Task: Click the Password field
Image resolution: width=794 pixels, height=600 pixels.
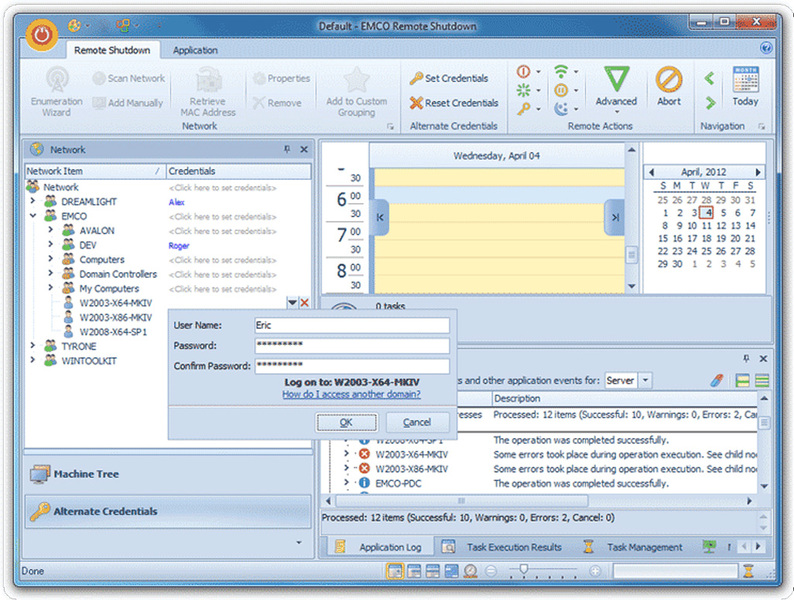Action: [352, 345]
